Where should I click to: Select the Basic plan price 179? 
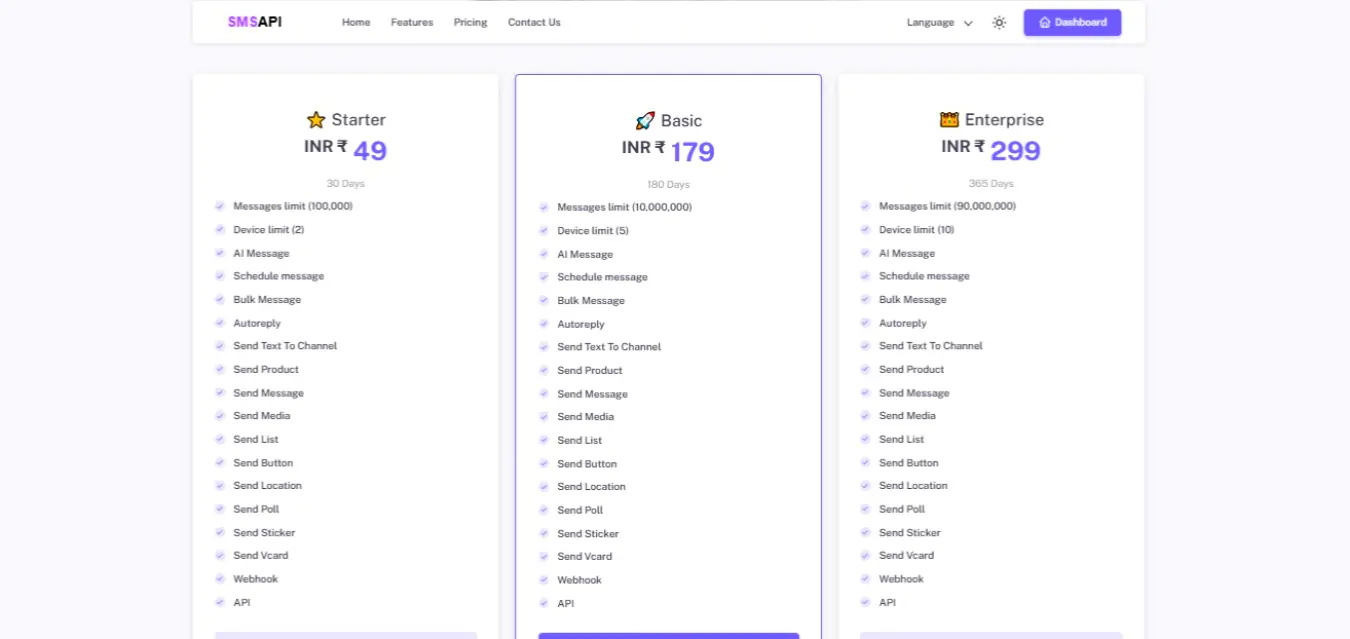click(692, 152)
